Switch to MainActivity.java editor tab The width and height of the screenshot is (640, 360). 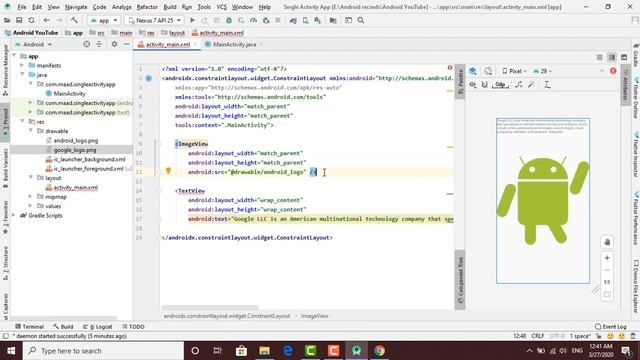[x=234, y=44]
